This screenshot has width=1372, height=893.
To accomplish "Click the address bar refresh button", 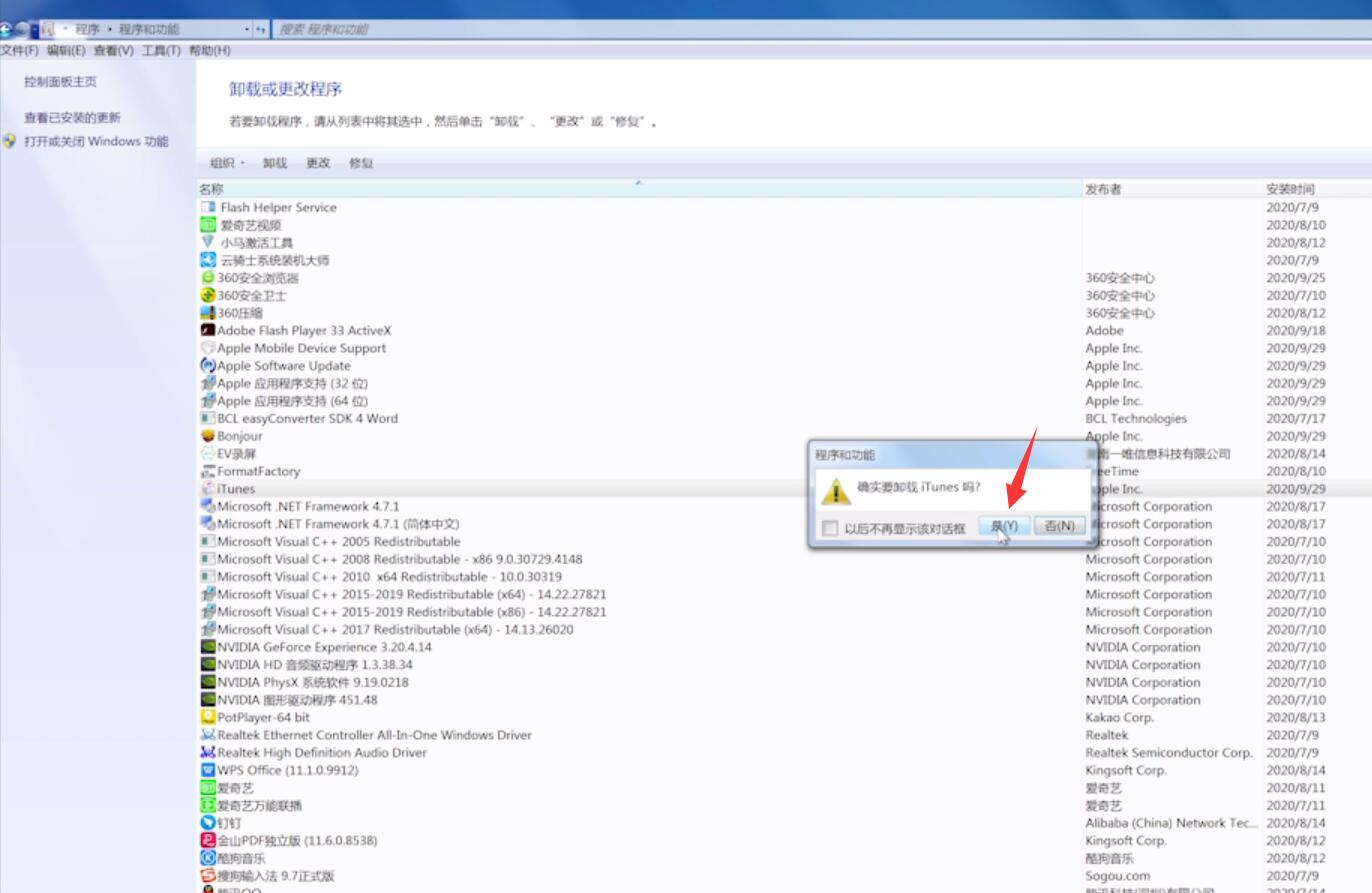I will [261, 29].
